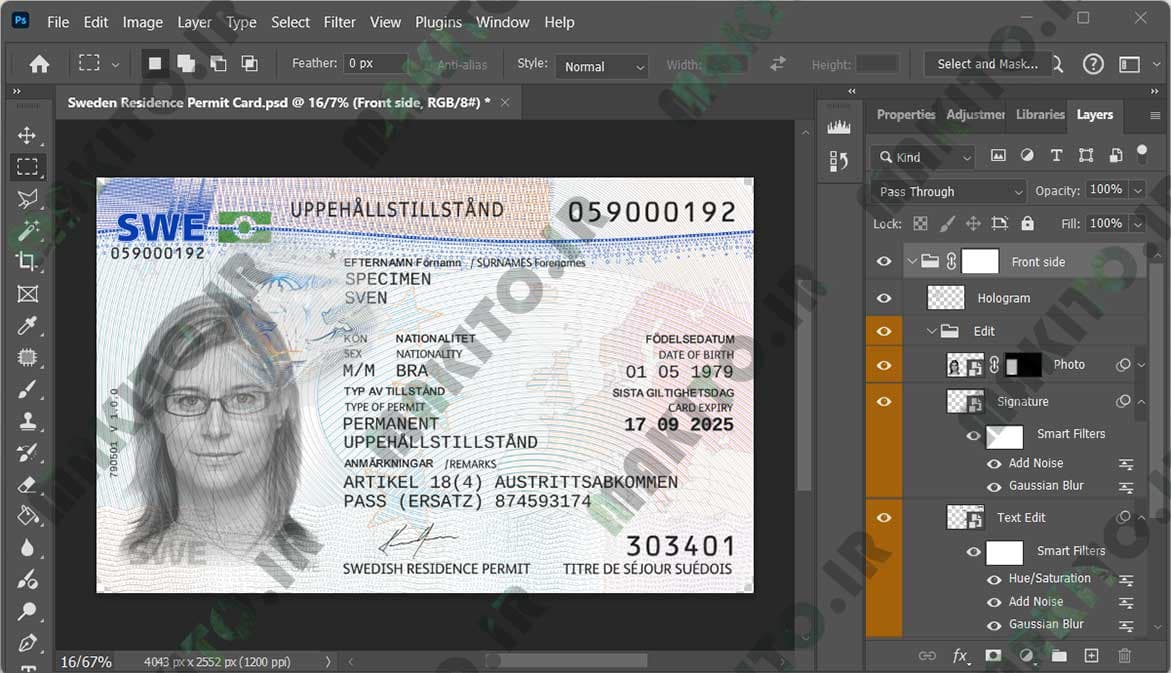The height and width of the screenshot is (673, 1171).
Task: Hide the Hologram layer
Action: (x=883, y=298)
